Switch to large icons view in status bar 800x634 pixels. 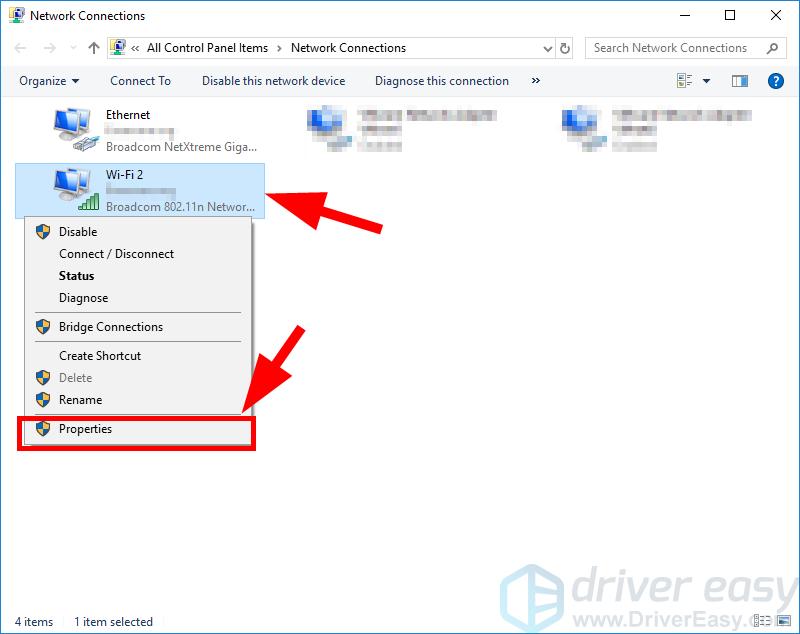pos(784,621)
